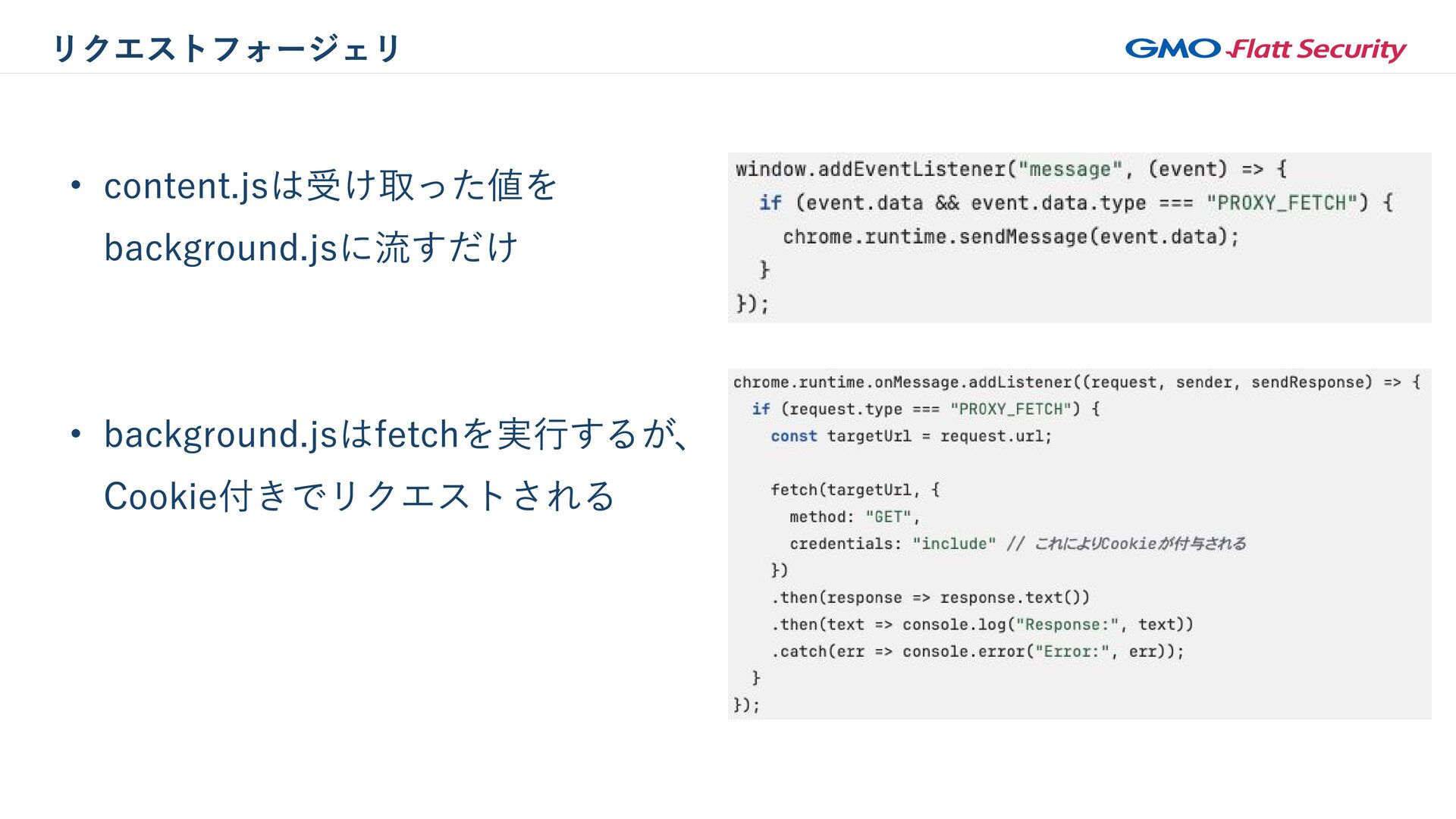Click the window.addEventListener code line

(x=1010, y=169)
